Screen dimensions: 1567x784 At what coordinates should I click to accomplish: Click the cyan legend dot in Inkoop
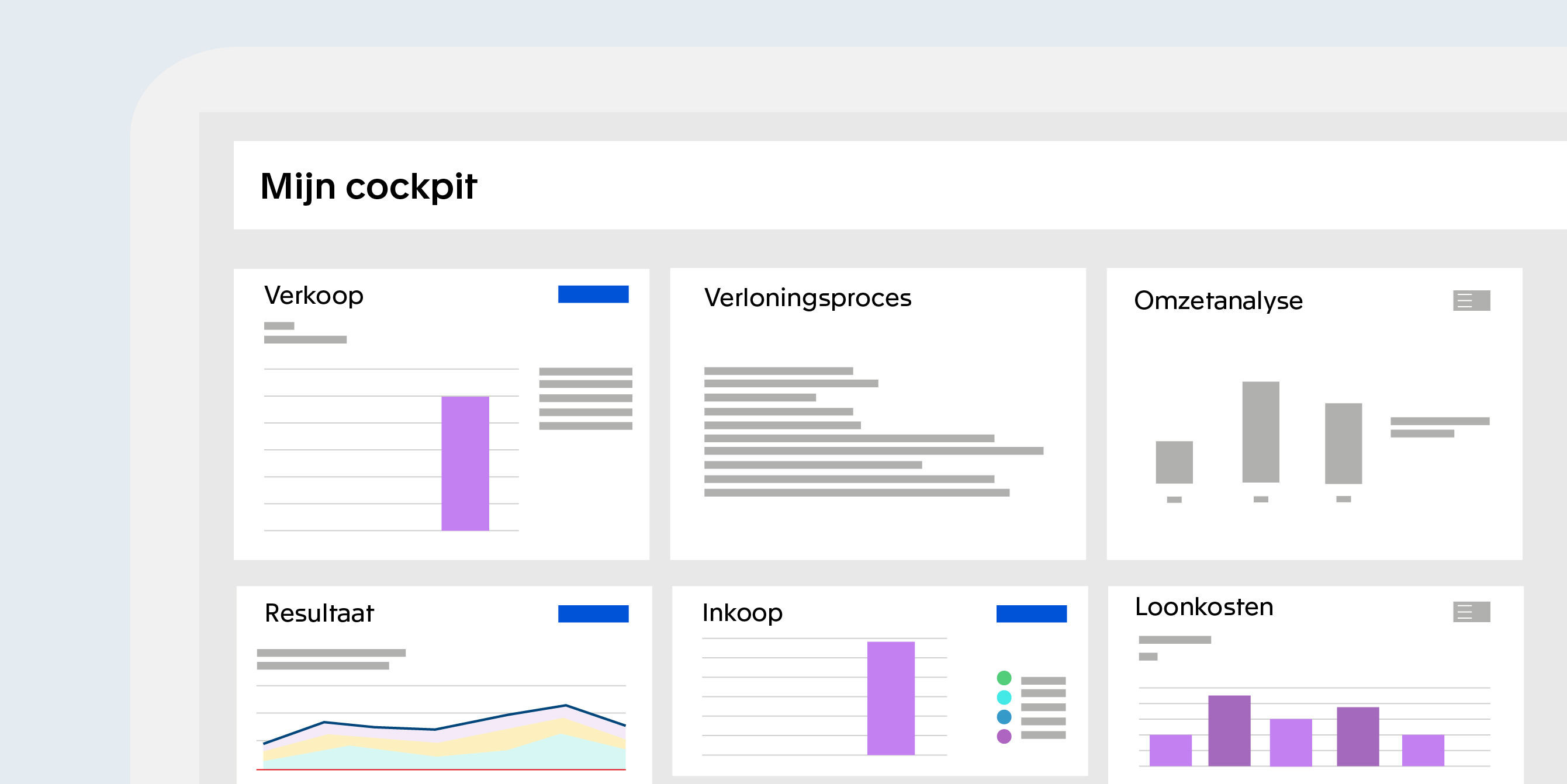tap(1004, 697)
